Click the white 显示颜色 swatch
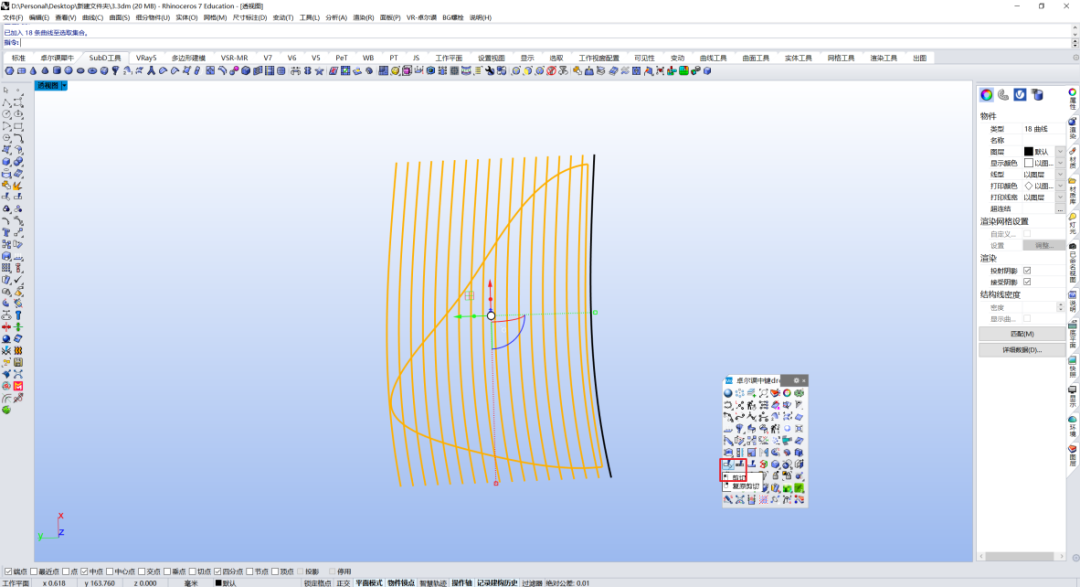The image size is (1080, 587). tap(1028, 163)
